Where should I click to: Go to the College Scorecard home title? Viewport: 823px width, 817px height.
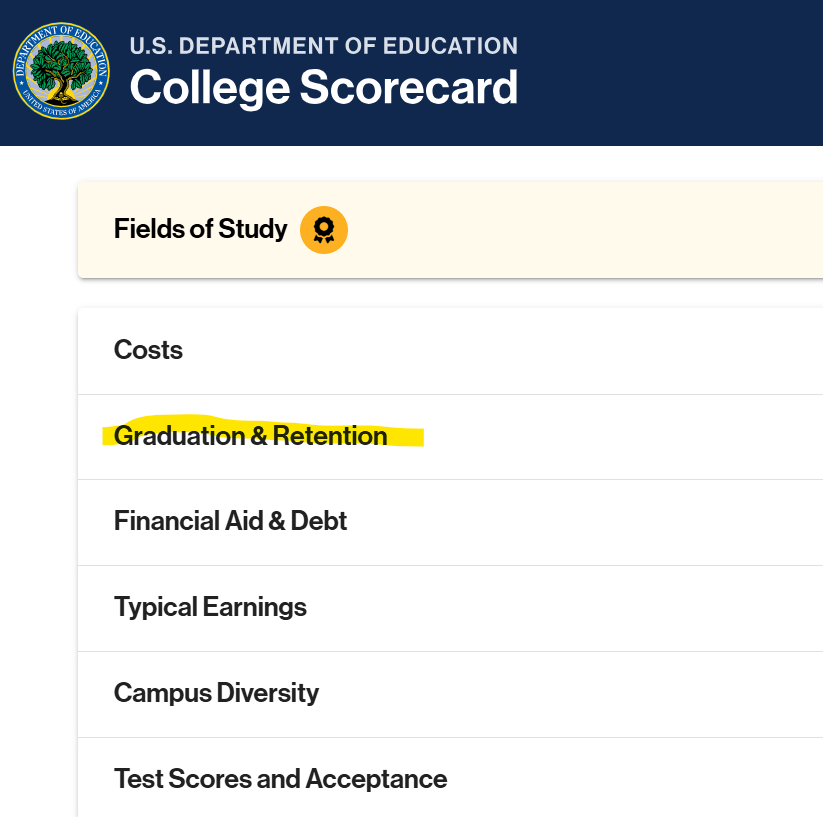324,88
